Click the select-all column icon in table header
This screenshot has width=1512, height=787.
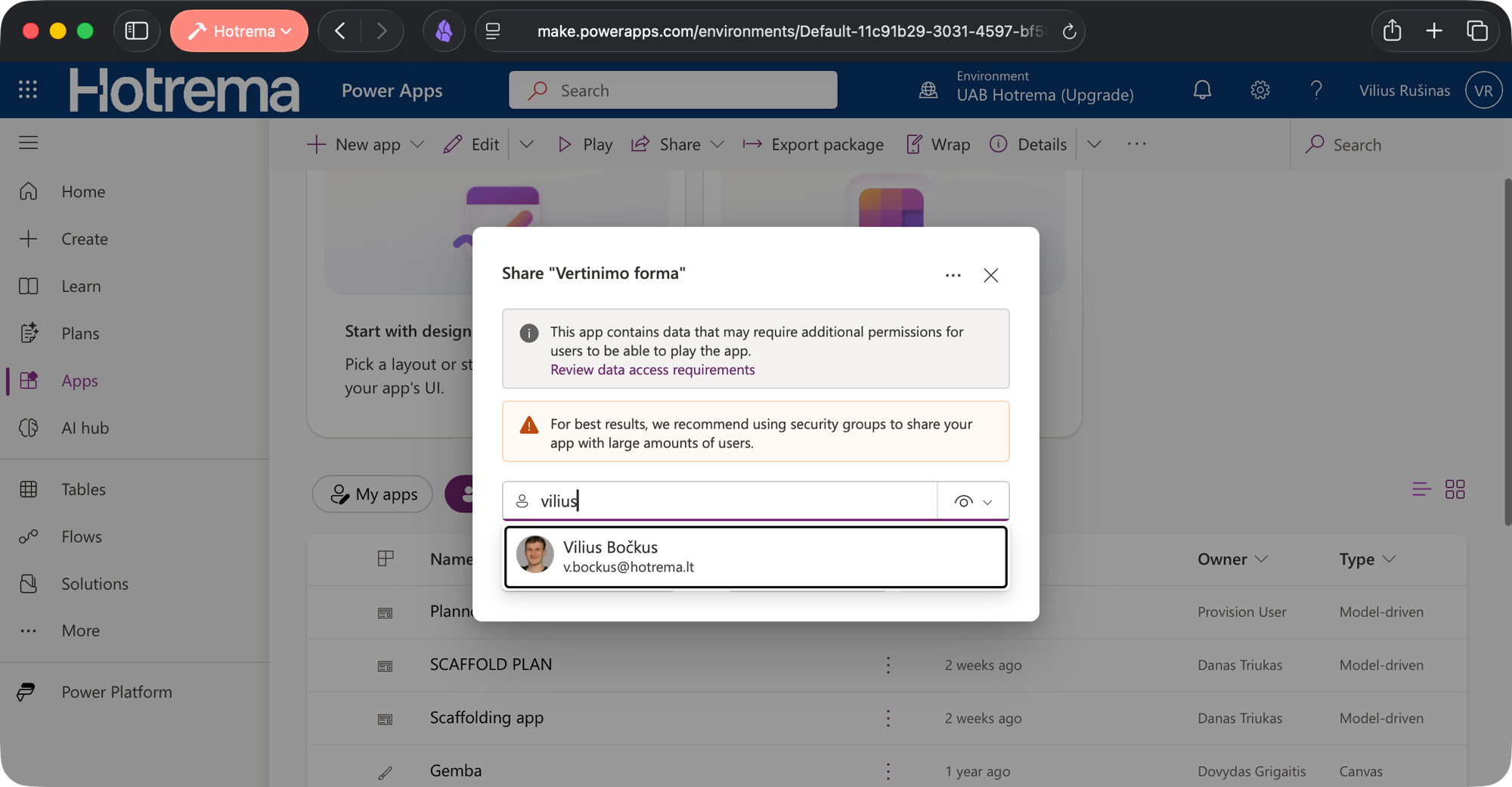pyautogui.click(x=386, y=559)
